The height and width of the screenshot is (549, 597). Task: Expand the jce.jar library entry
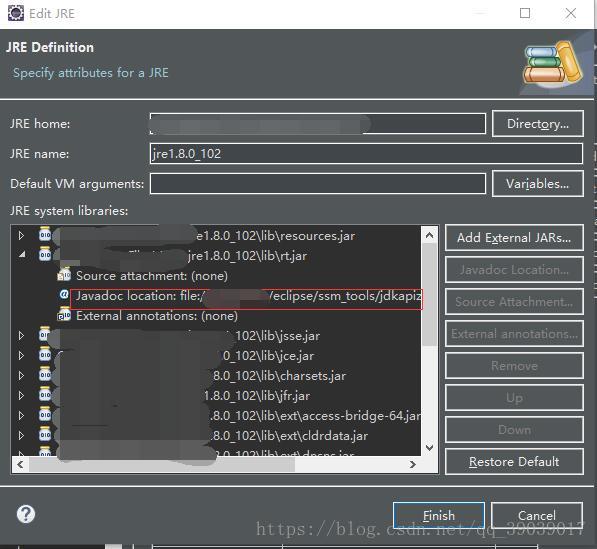[x=21, y=355]
